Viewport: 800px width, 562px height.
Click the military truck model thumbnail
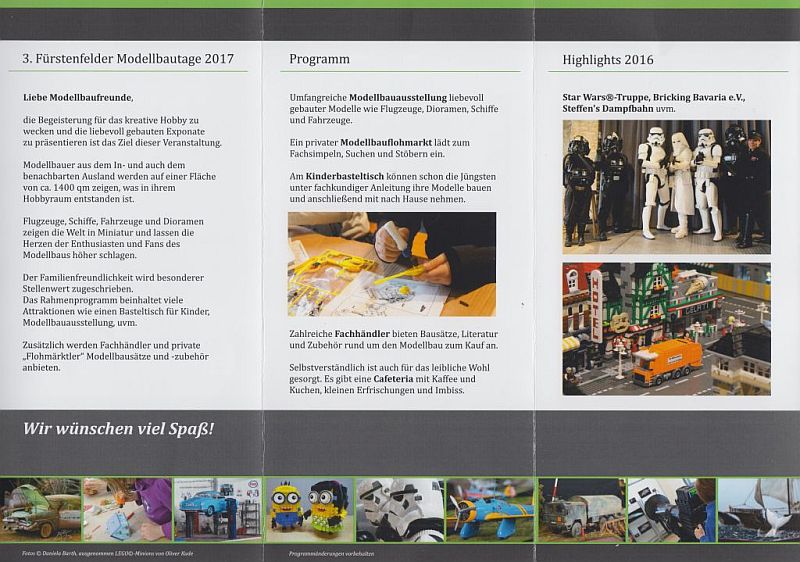pyautogui.click(x=581, y=509)
